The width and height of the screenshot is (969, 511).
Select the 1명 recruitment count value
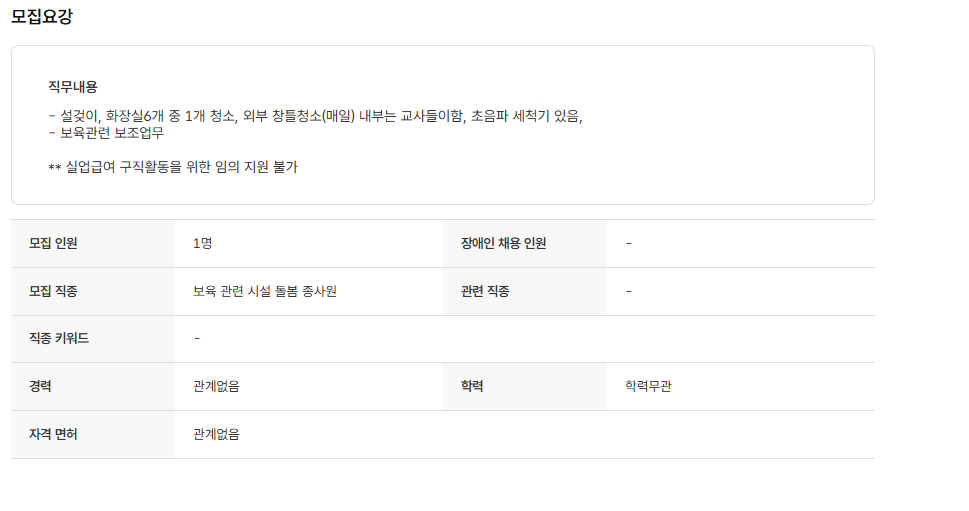pos(202,243)
